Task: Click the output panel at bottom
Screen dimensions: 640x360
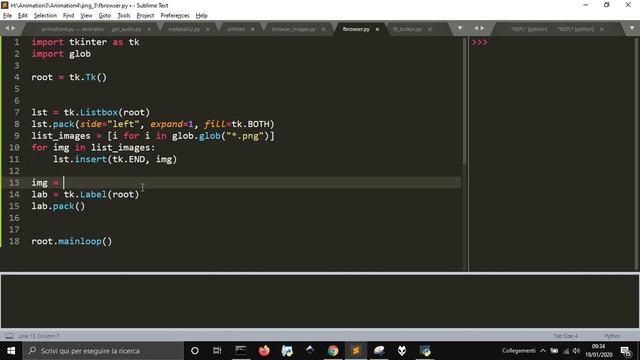Action: [320, 301]
